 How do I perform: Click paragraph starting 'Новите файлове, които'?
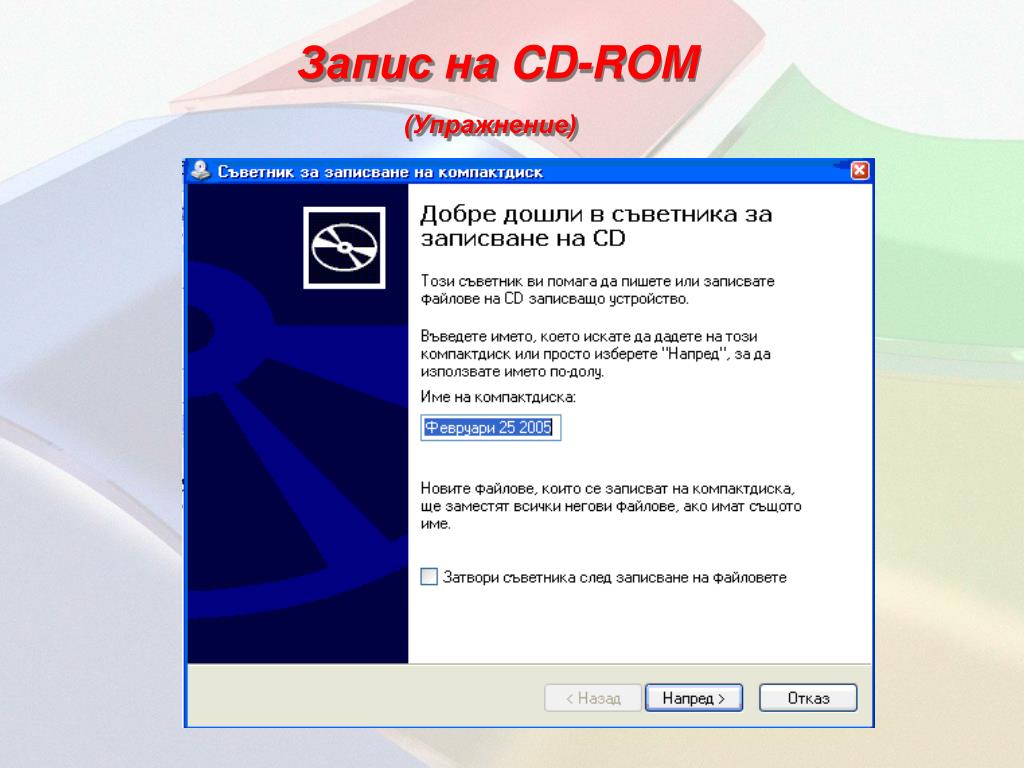click(x=611, y=506)
